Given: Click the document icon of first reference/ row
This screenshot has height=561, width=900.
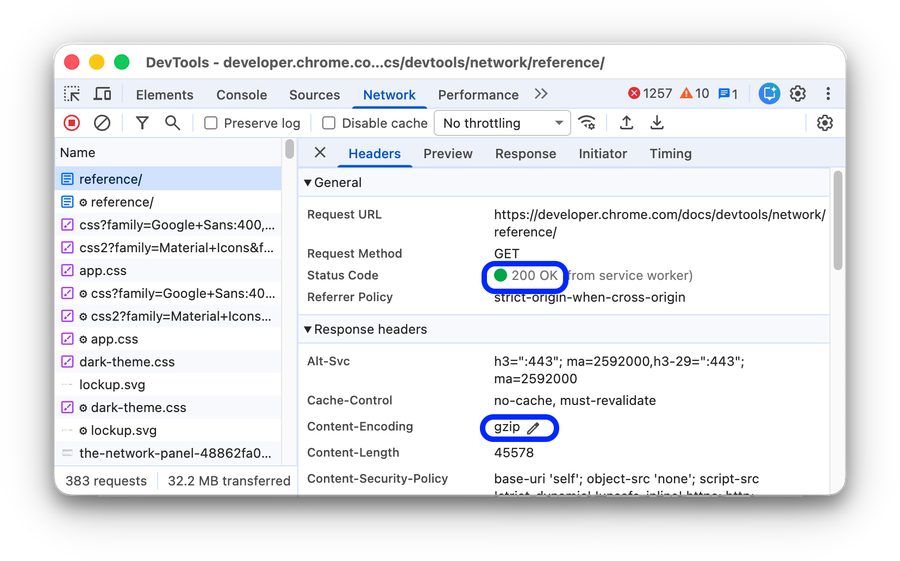Looking at the screenshot, I should pos(67,179).
